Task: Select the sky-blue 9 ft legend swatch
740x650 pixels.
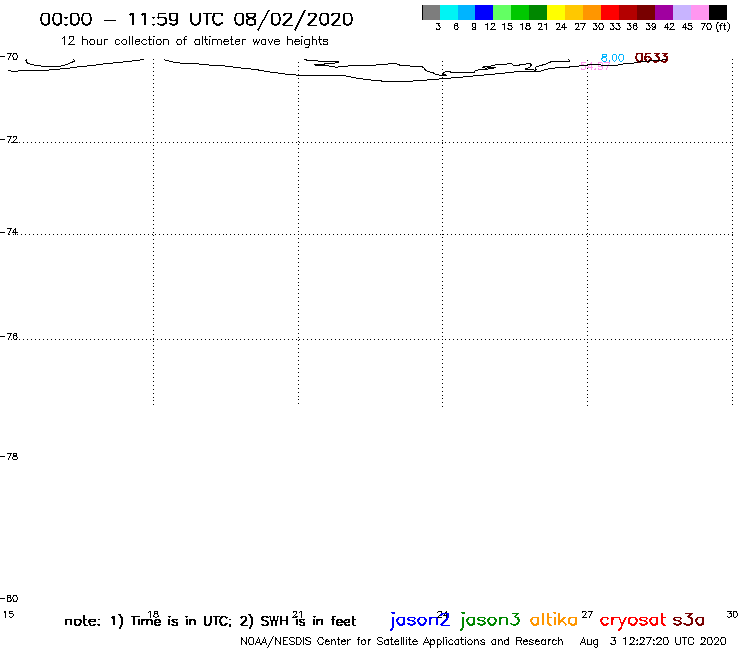Action: point(467,12)
